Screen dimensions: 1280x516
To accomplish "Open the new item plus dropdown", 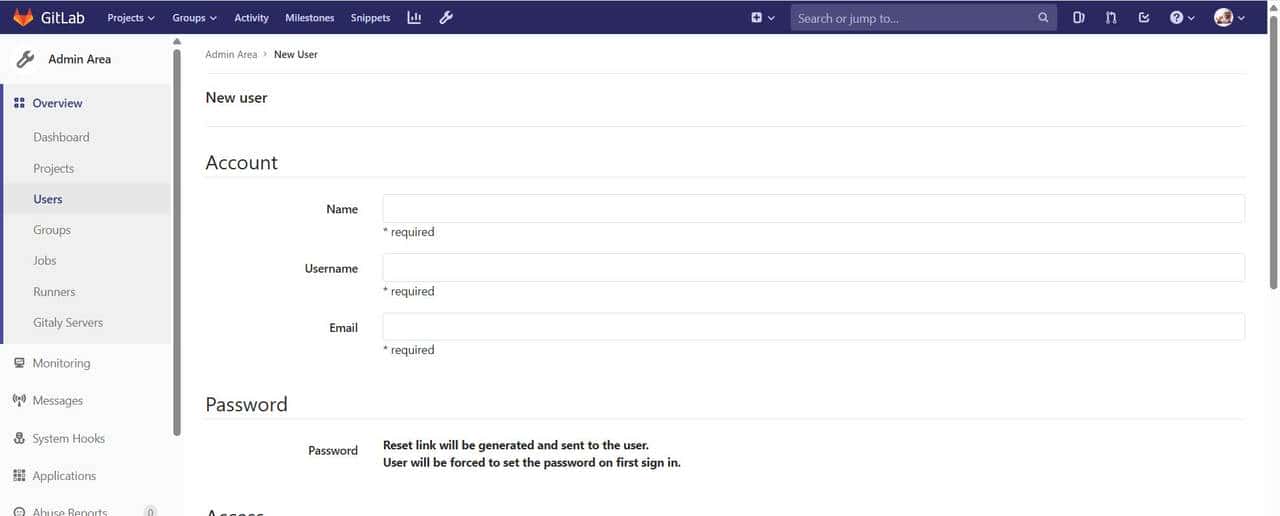I will 763,18.
